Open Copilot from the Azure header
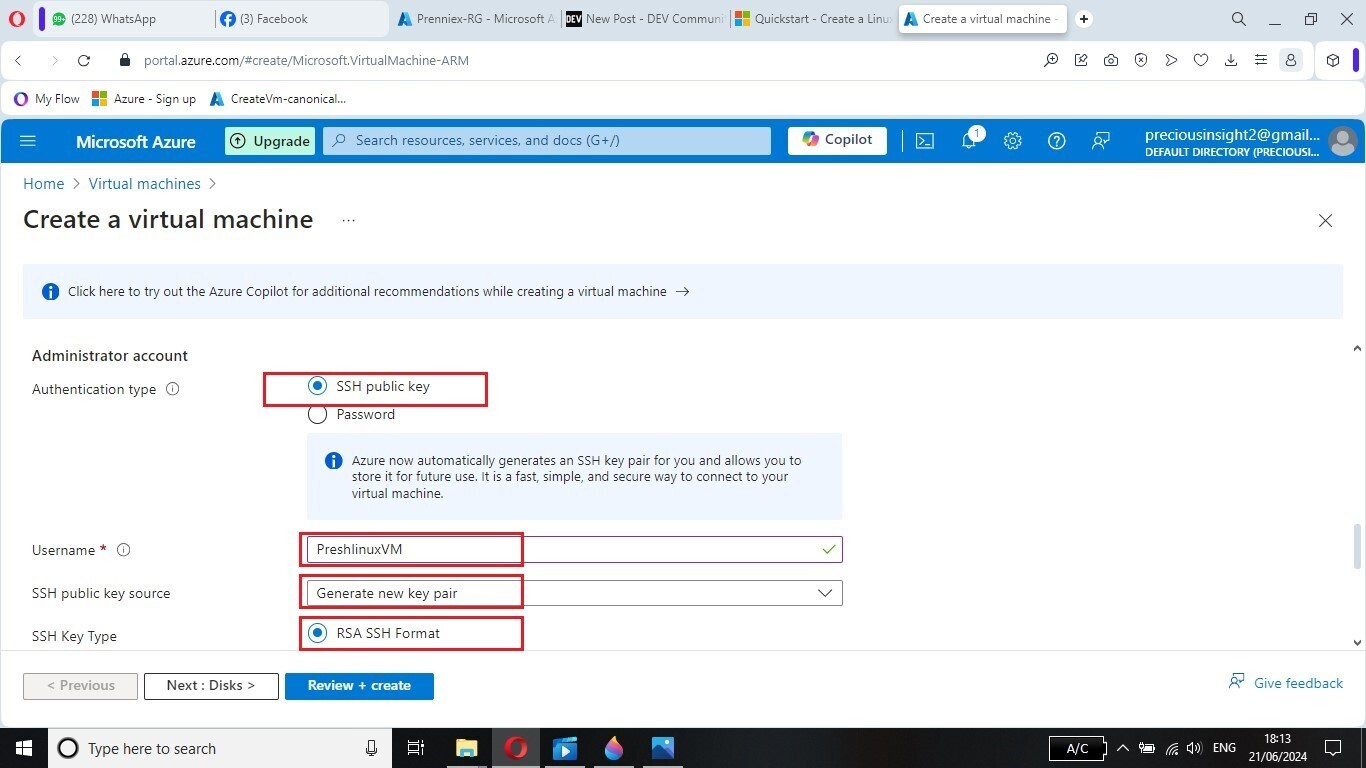1366x768 pixels. click(837, 141)
